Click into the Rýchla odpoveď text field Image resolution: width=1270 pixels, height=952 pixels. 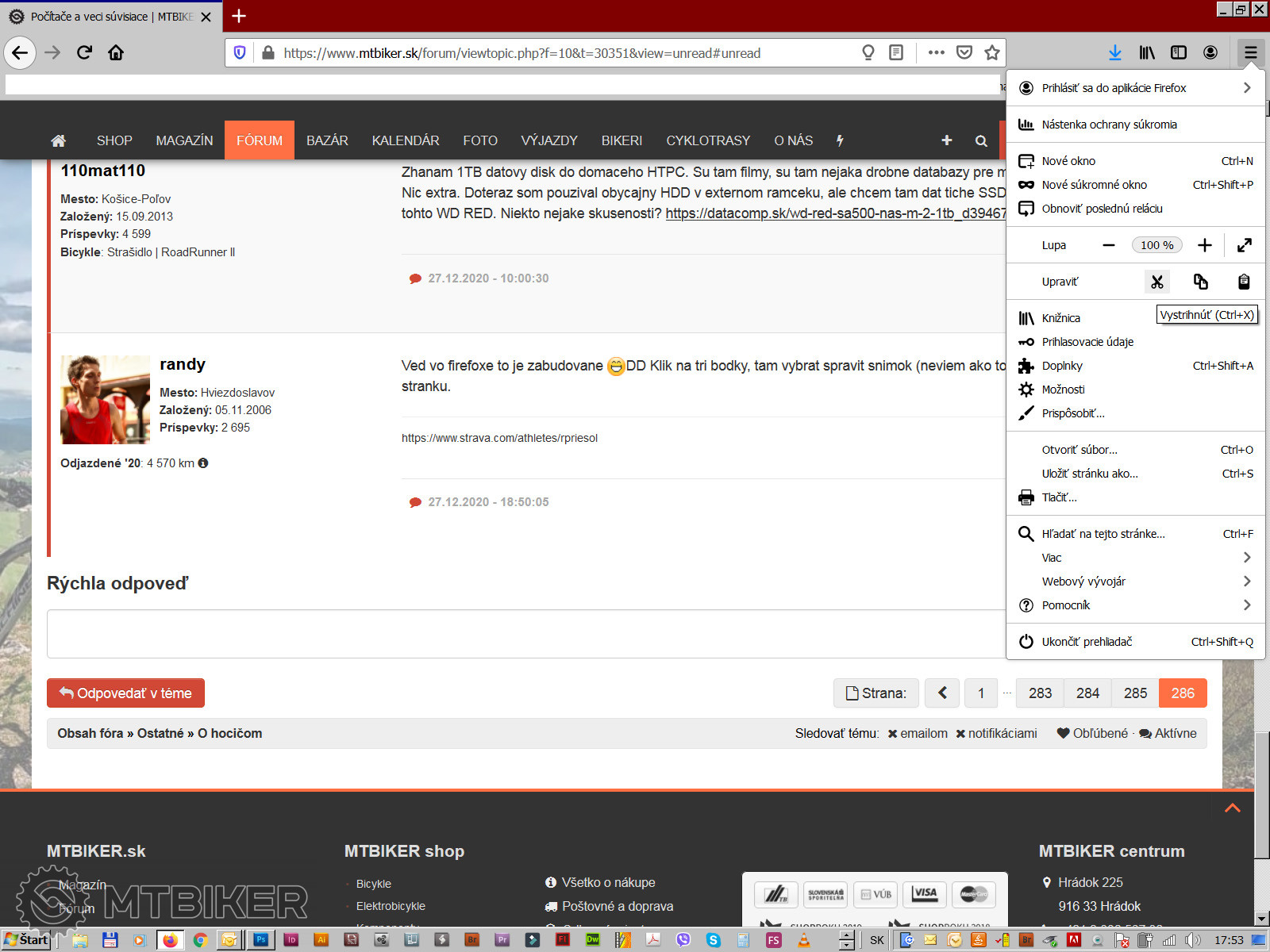click(x=524, y=634)
